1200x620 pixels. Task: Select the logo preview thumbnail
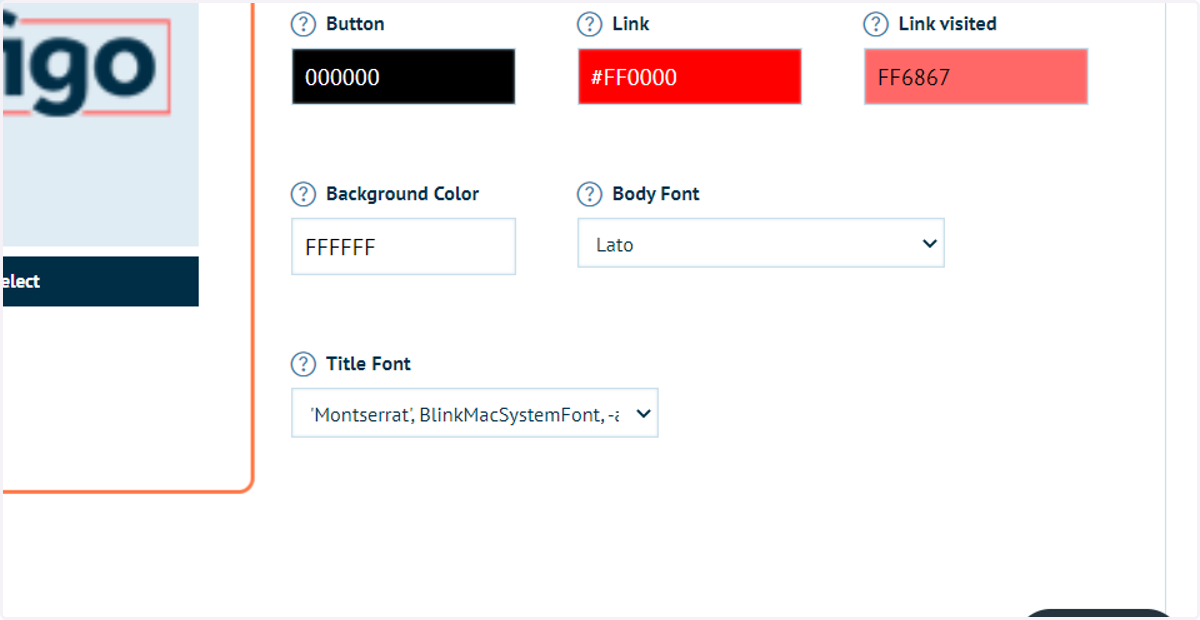[100, 123]
